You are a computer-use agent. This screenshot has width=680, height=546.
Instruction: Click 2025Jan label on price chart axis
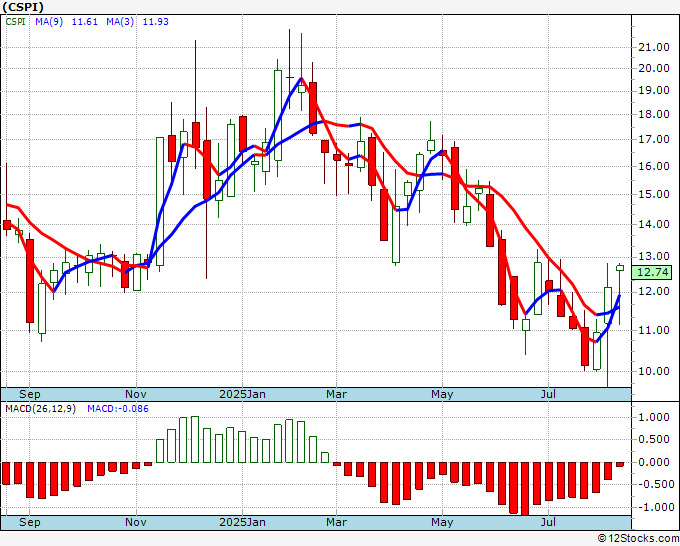click(x=242, y=394)
